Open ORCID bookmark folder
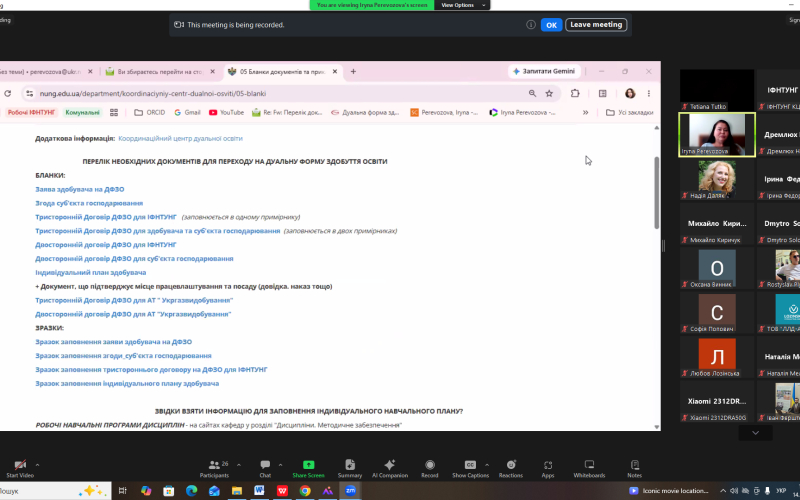Viewport: 800px width, 500px height. [150, 112]
